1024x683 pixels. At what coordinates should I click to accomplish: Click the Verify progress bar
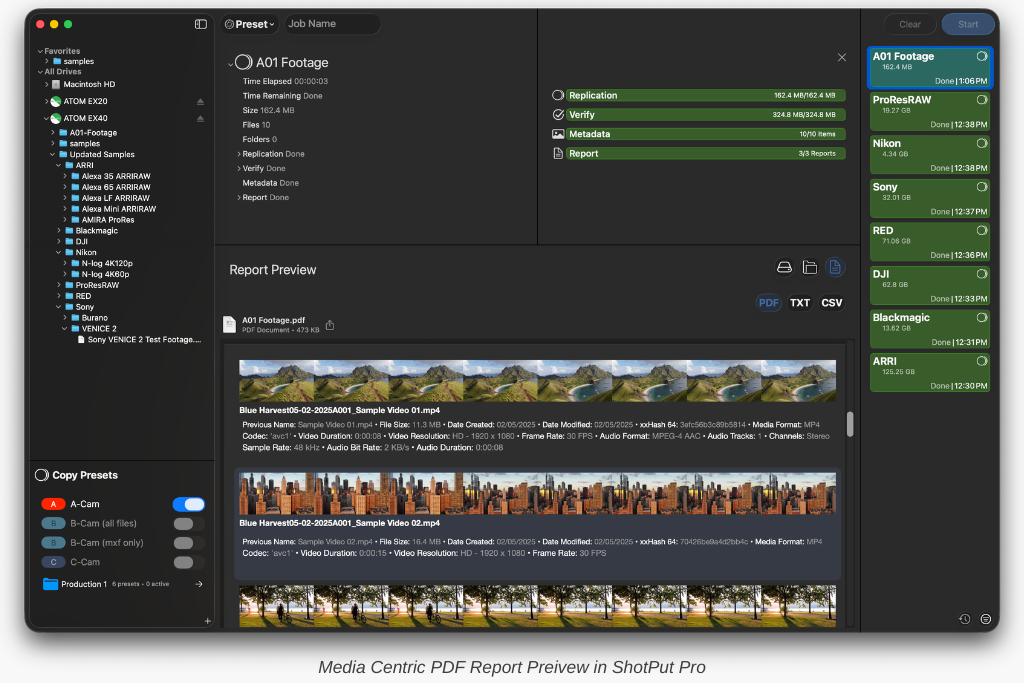[x=705, y=115]
